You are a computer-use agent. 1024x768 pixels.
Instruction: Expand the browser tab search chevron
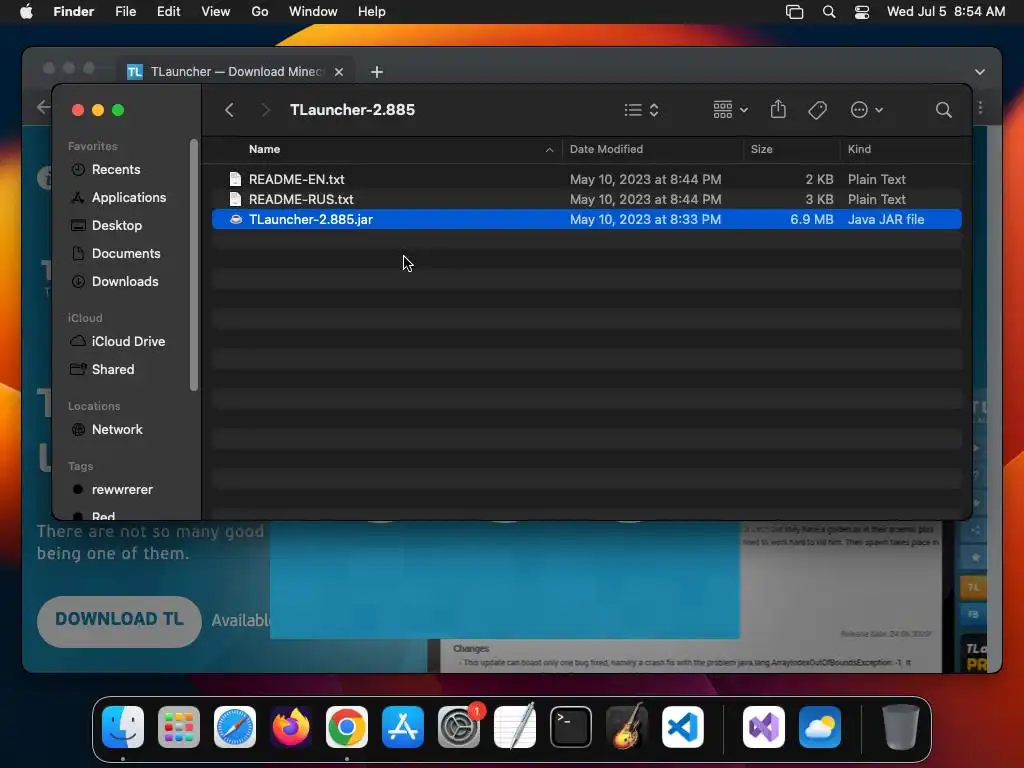tap(980, 72)
